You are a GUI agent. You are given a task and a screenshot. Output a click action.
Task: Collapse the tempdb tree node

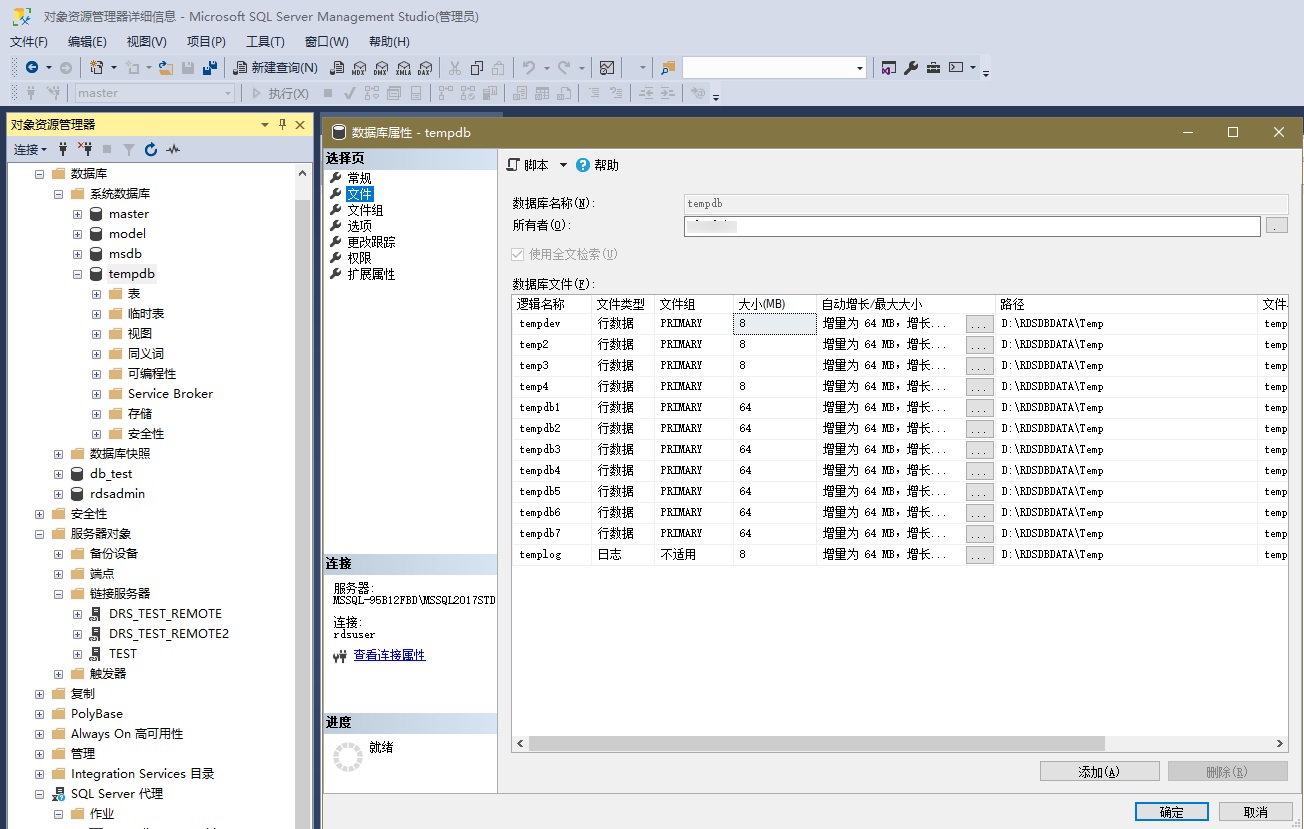point(78,274)
